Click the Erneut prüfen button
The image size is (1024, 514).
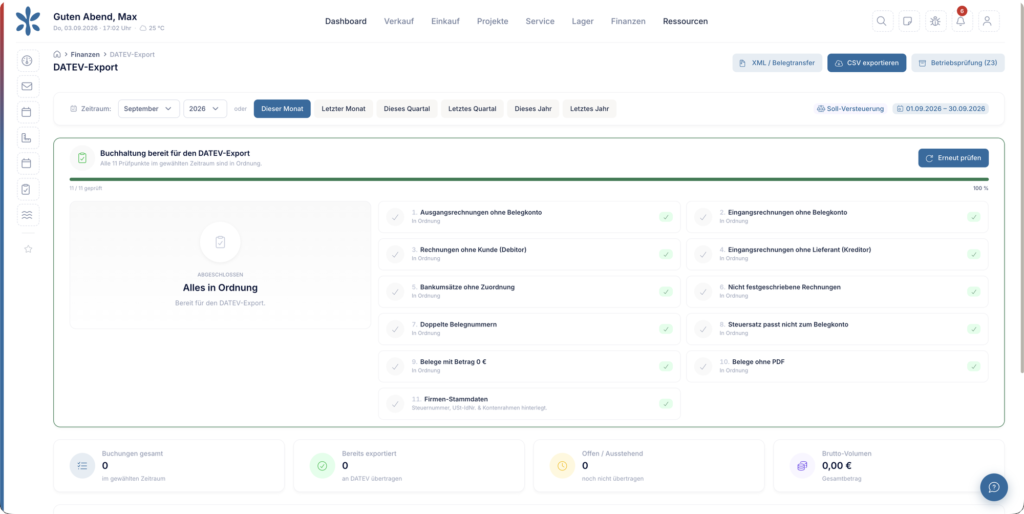pos(953,158)
